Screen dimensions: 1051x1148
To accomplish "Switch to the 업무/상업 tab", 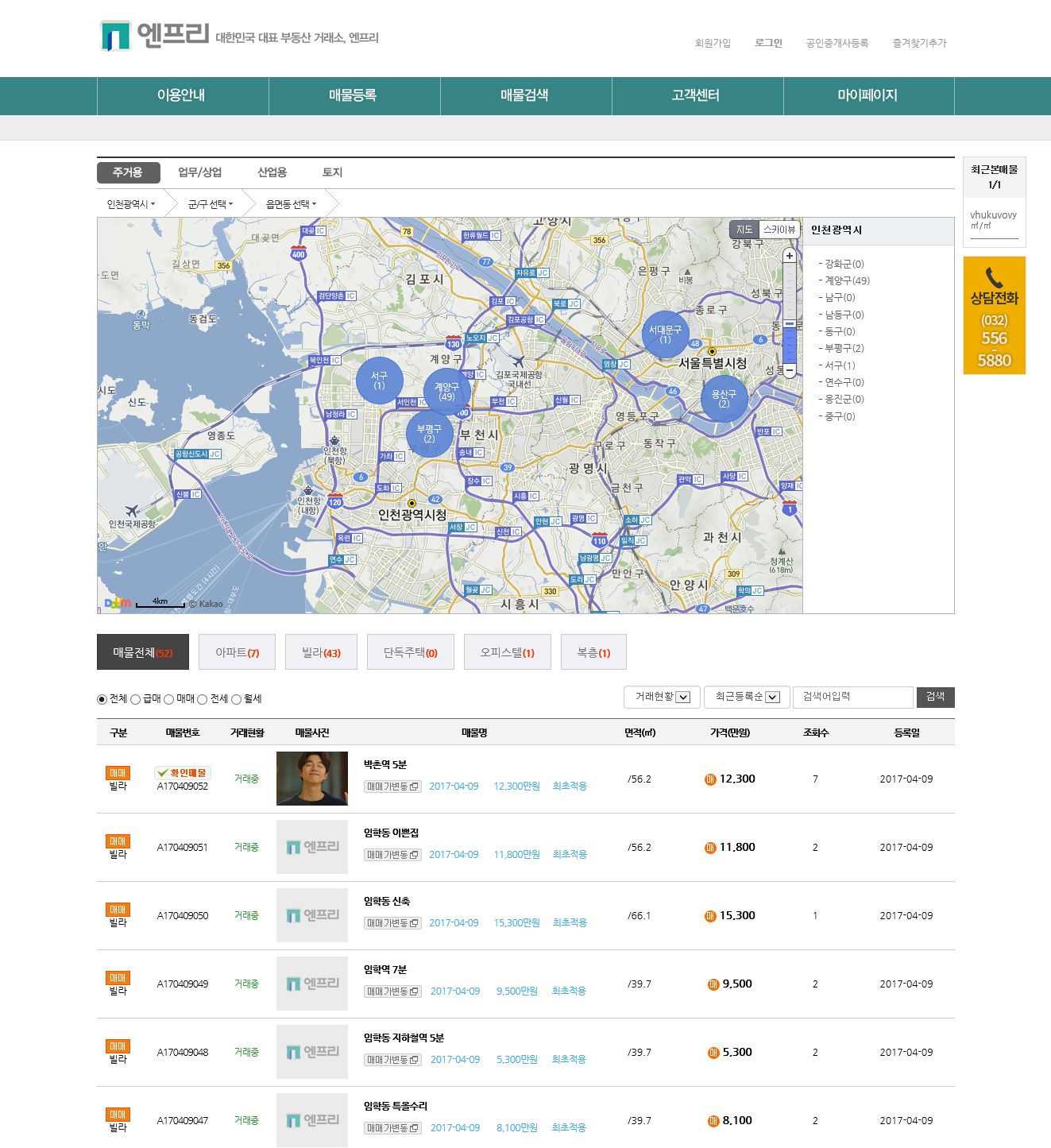I will pyautogui.click(x=199, y=172).
